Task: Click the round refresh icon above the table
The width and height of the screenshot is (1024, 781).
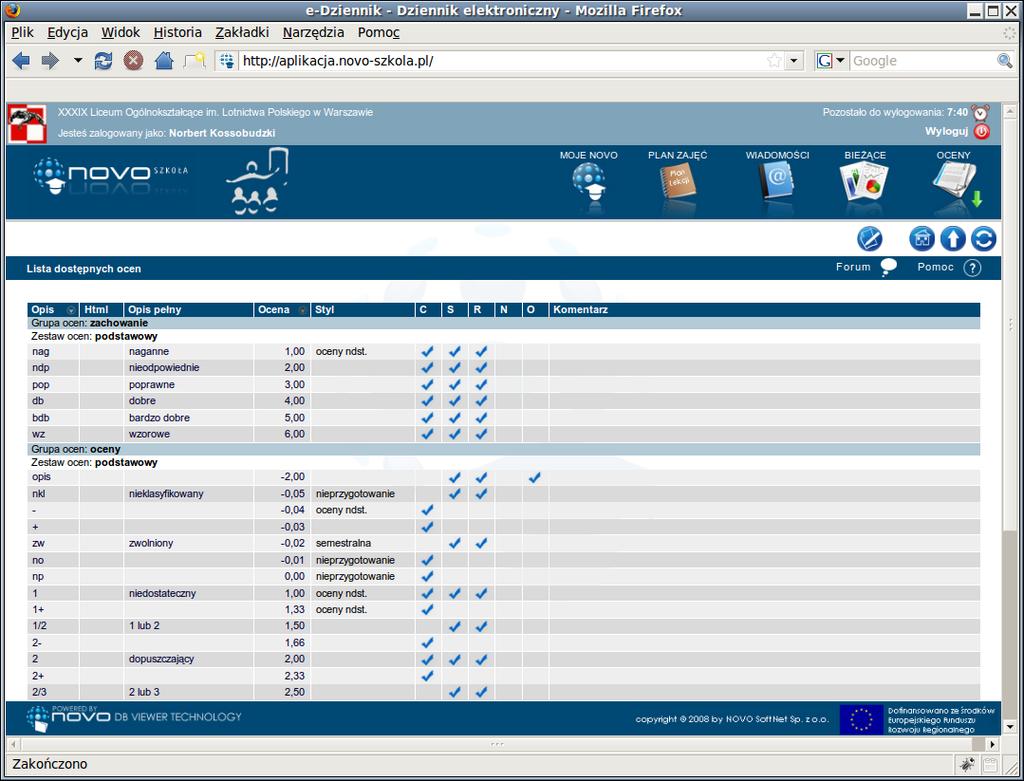Action: [984, 239]
